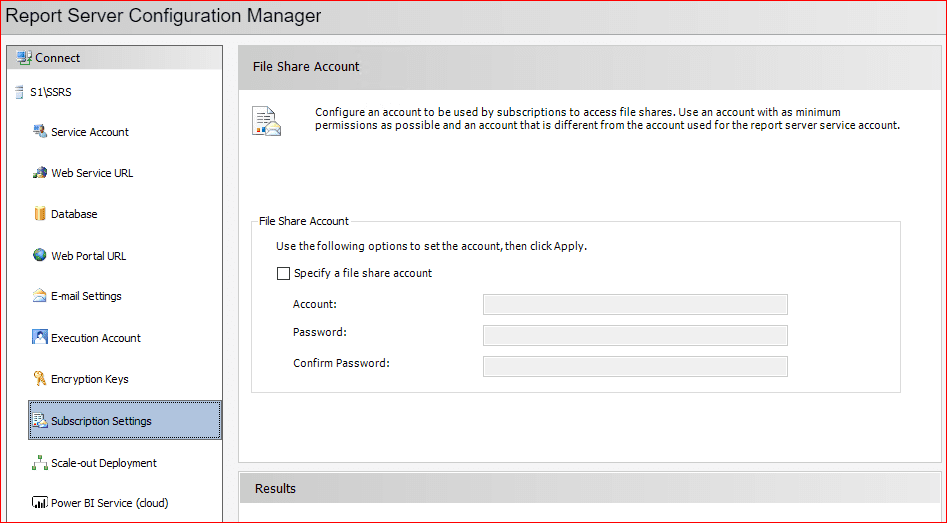The height and width of the screenshot is (523, 947).
Task: Click the Scale-out Deployment icon
Action: click(x=40, y=463)
